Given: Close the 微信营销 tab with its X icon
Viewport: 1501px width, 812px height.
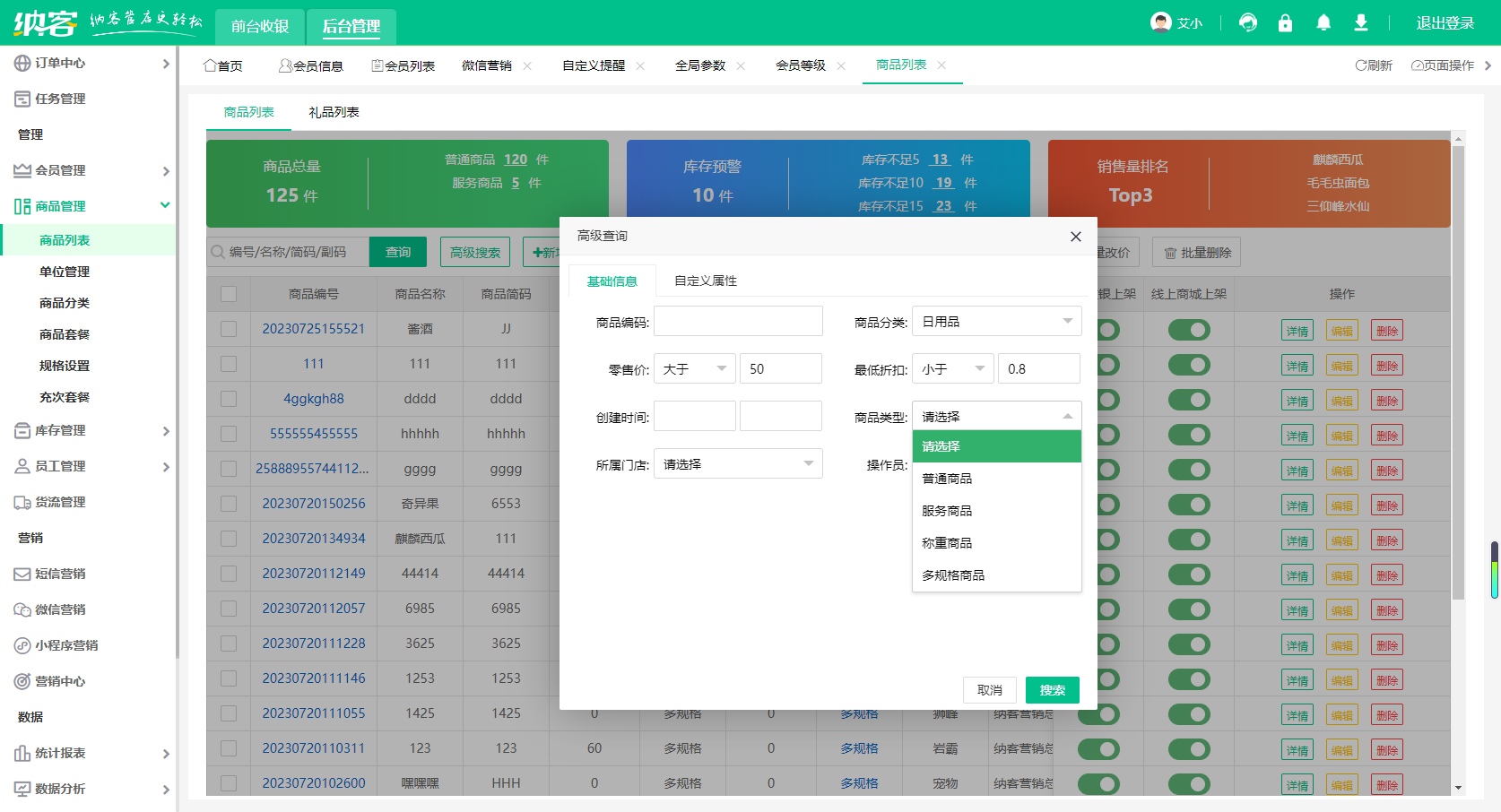Looking at the screenshot, I should [x=527, y=65].
